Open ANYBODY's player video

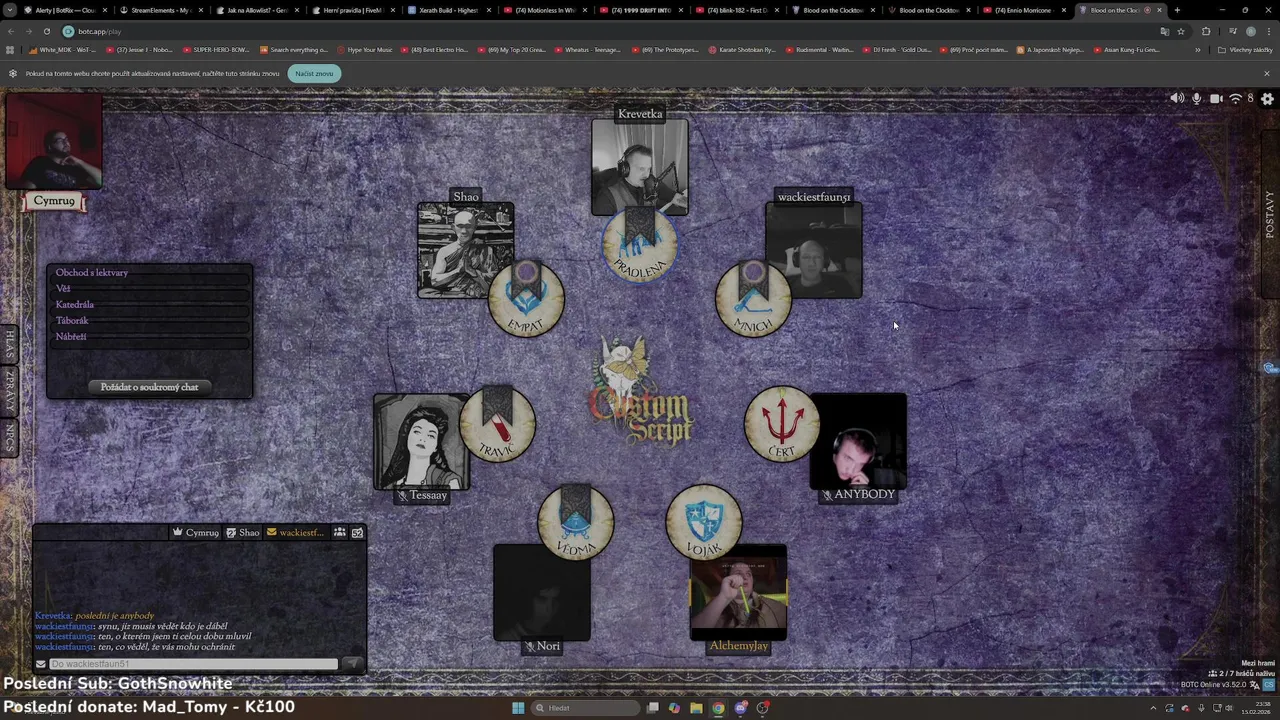coord(858,442)
